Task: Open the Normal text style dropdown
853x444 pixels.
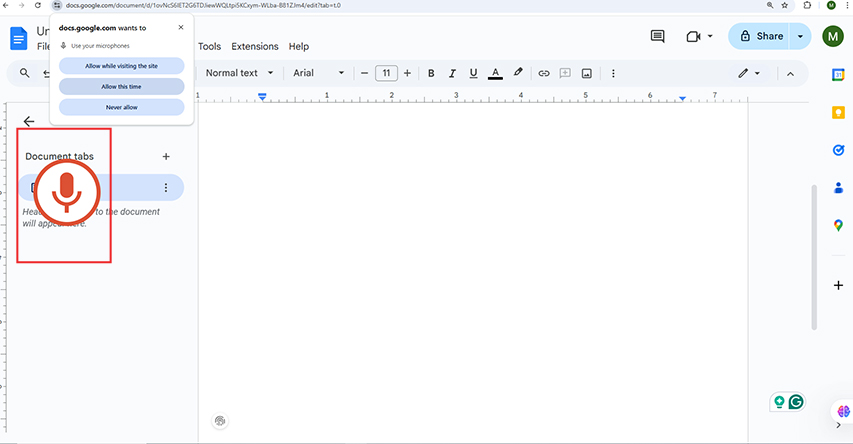Action: coord(239,73)
